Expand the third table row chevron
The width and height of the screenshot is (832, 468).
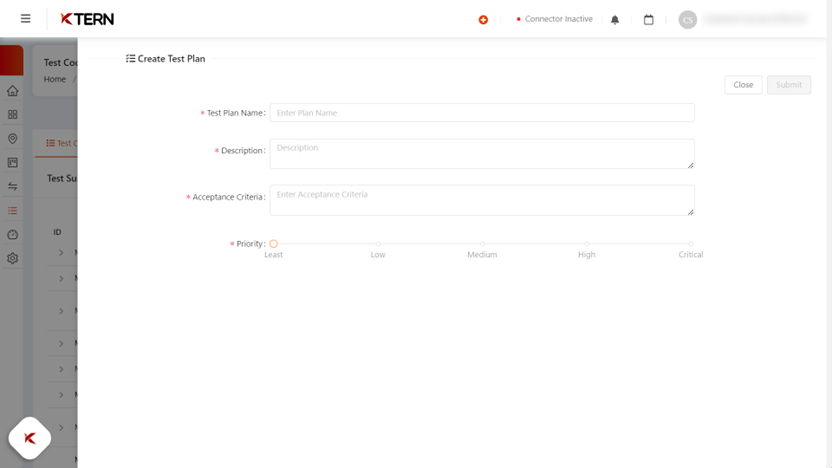(61, 311)
